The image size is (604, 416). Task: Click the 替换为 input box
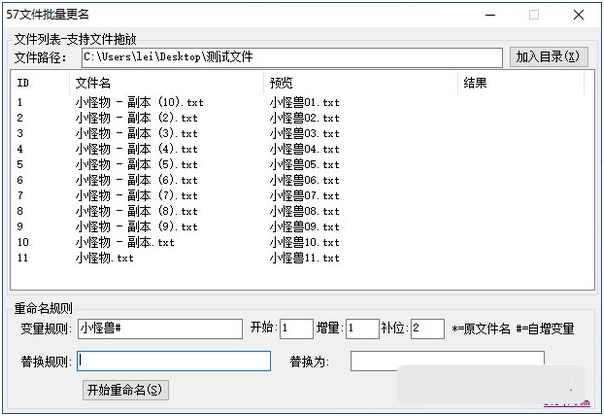(447, 360)
